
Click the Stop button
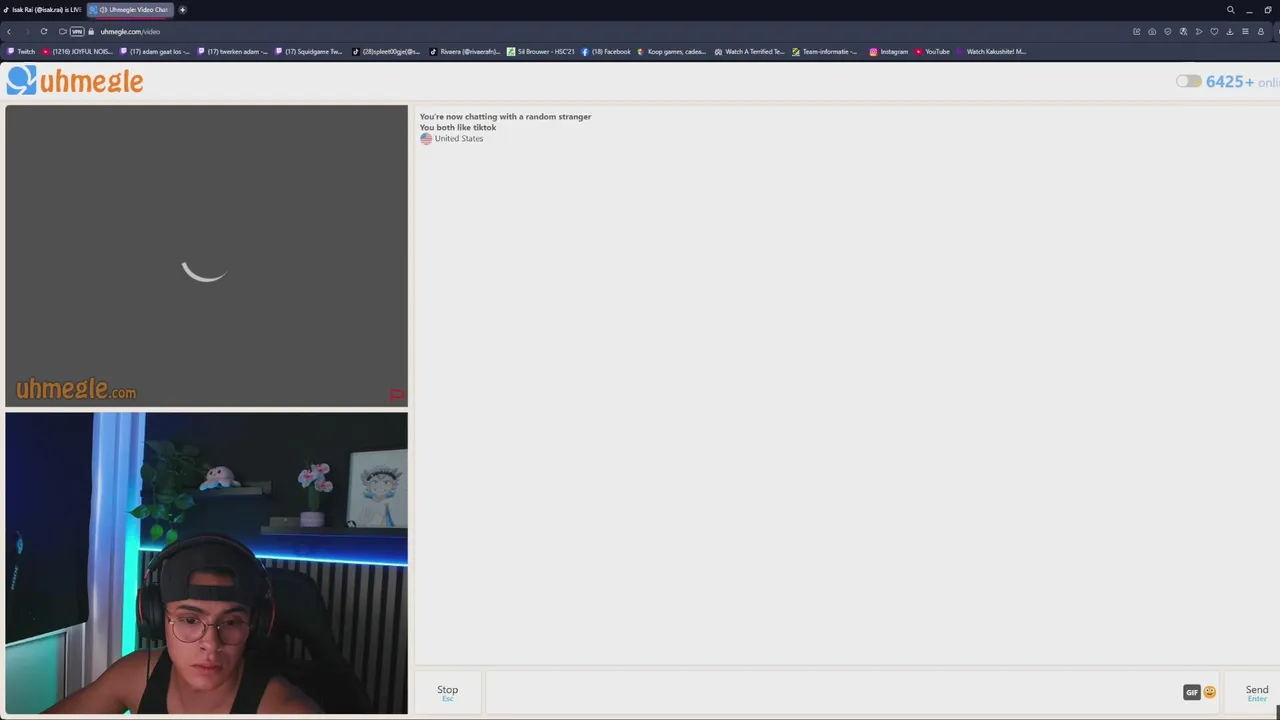pyautogui.click(x=447, y=691)
